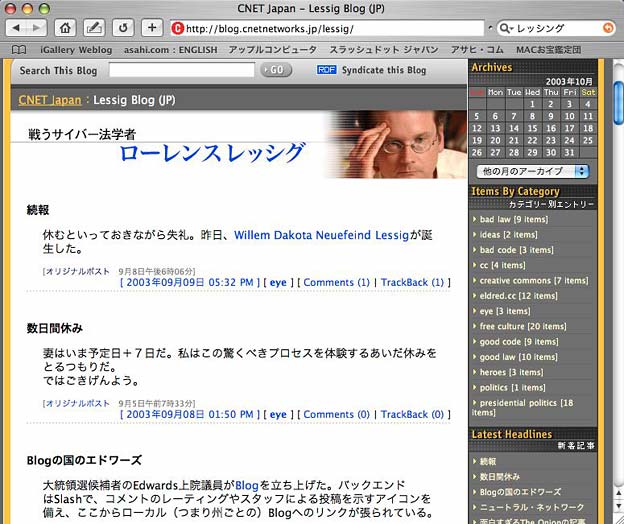
Task: Open アサヒ・コム bookmark
Action: point(477,50)
